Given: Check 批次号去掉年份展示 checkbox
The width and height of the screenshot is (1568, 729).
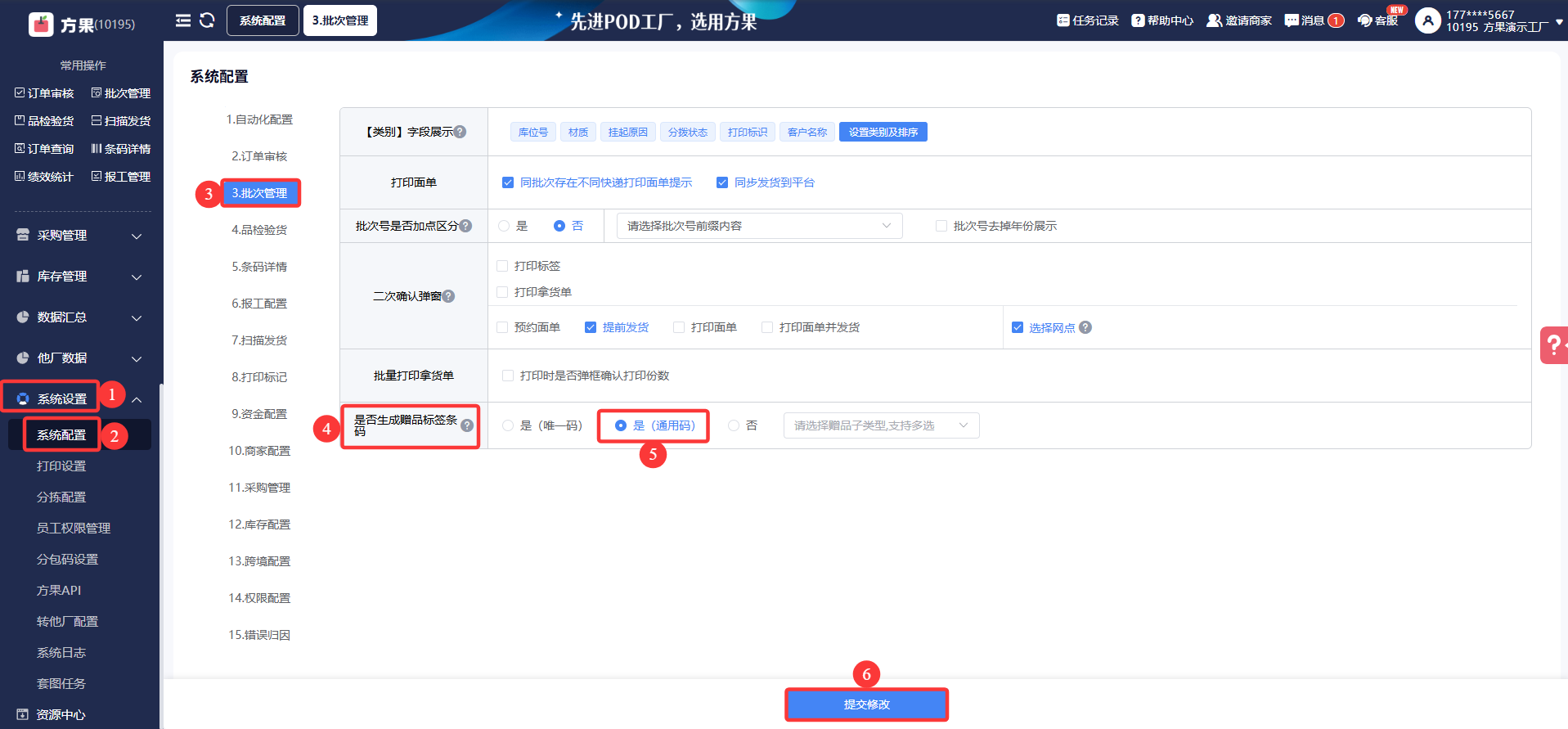Looking at the screenshot, I should pyautogui.click(x=941, y=226).
